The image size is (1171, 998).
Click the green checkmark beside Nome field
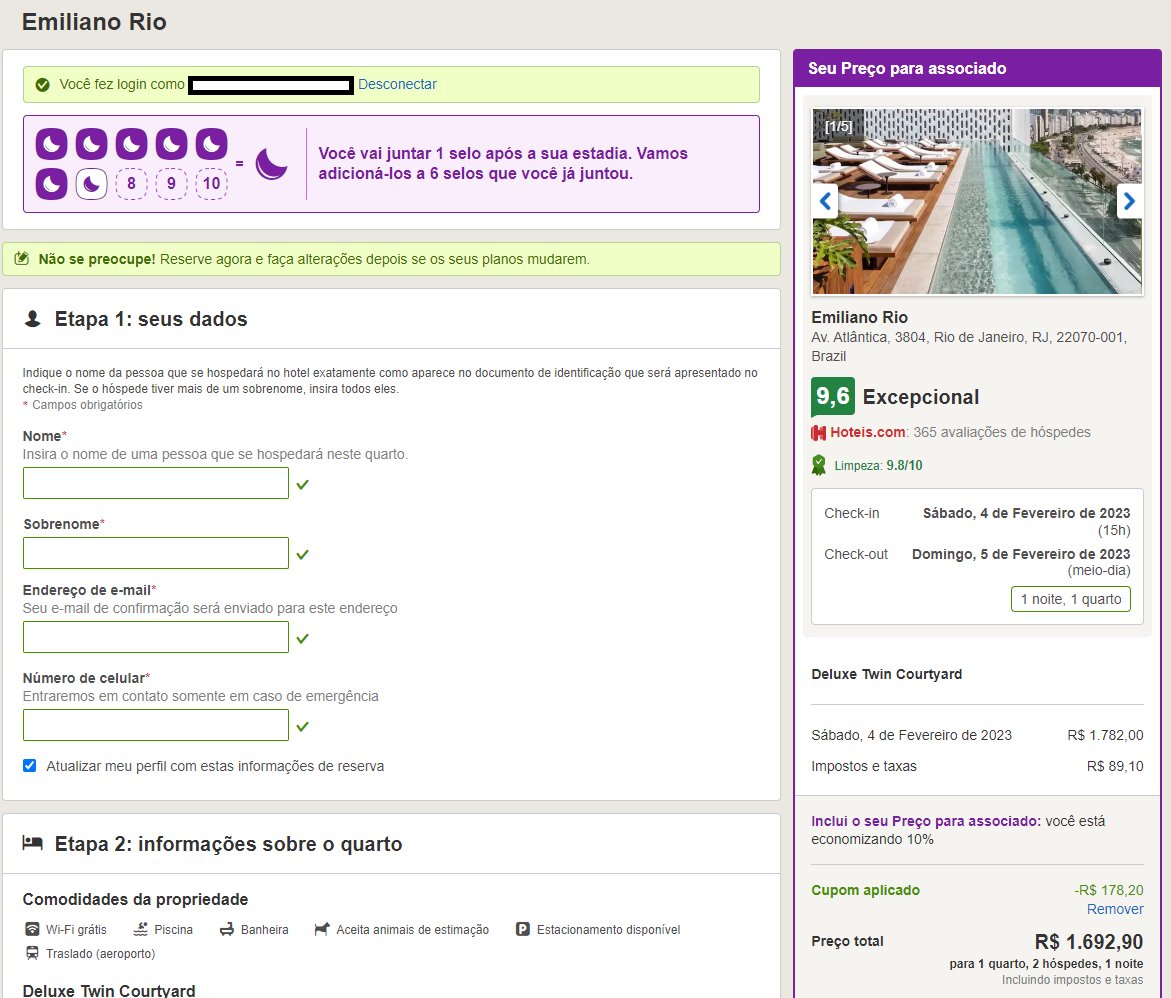point(302,485)
